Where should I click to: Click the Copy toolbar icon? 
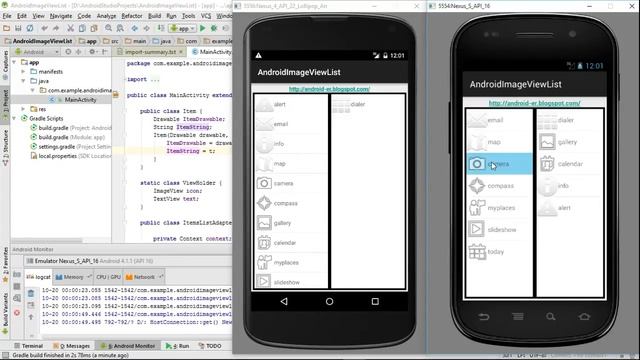click(x=82, y=28)
